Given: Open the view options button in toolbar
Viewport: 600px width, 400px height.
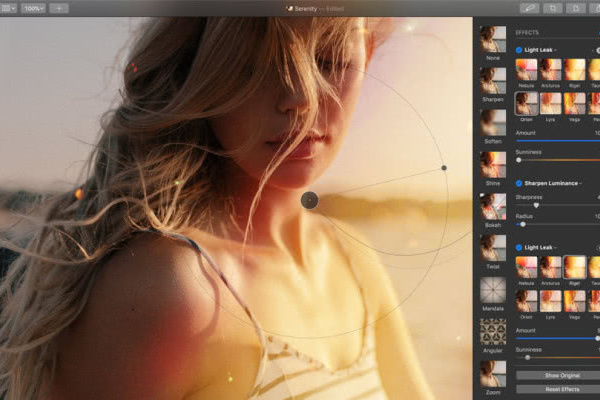Looking at the screenshot, I should [x=8, y=8].
